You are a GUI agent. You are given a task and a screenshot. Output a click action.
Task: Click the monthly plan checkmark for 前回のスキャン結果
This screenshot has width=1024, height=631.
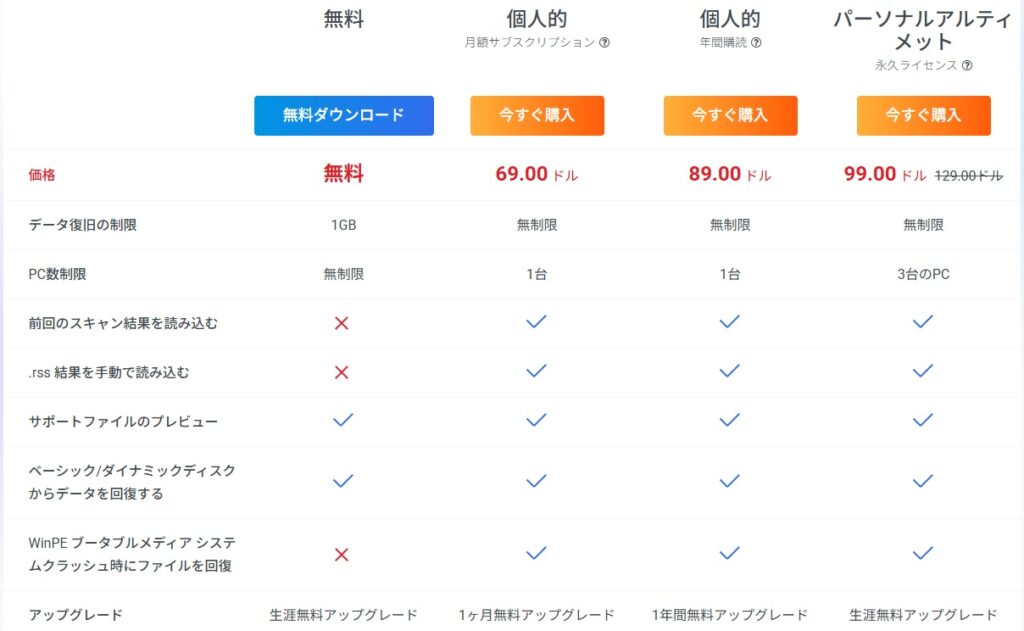pos(536,321)
